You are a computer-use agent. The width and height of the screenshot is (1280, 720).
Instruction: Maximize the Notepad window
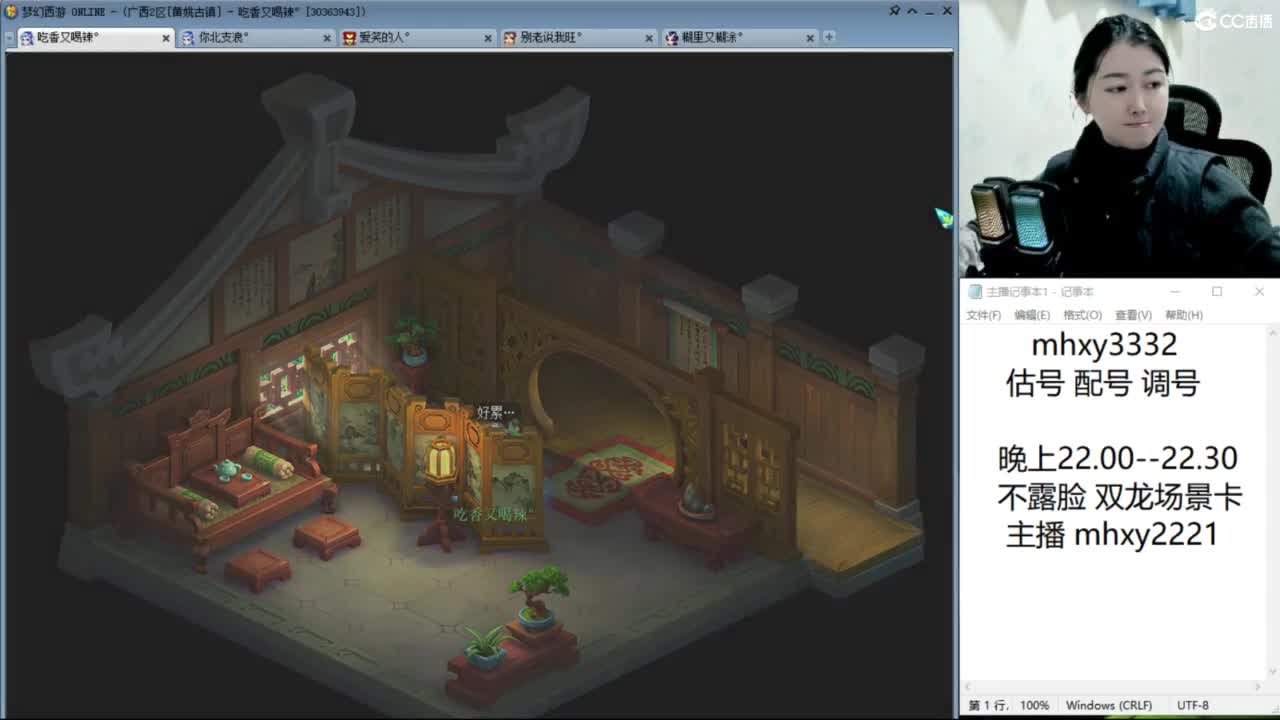[1217, 291]
